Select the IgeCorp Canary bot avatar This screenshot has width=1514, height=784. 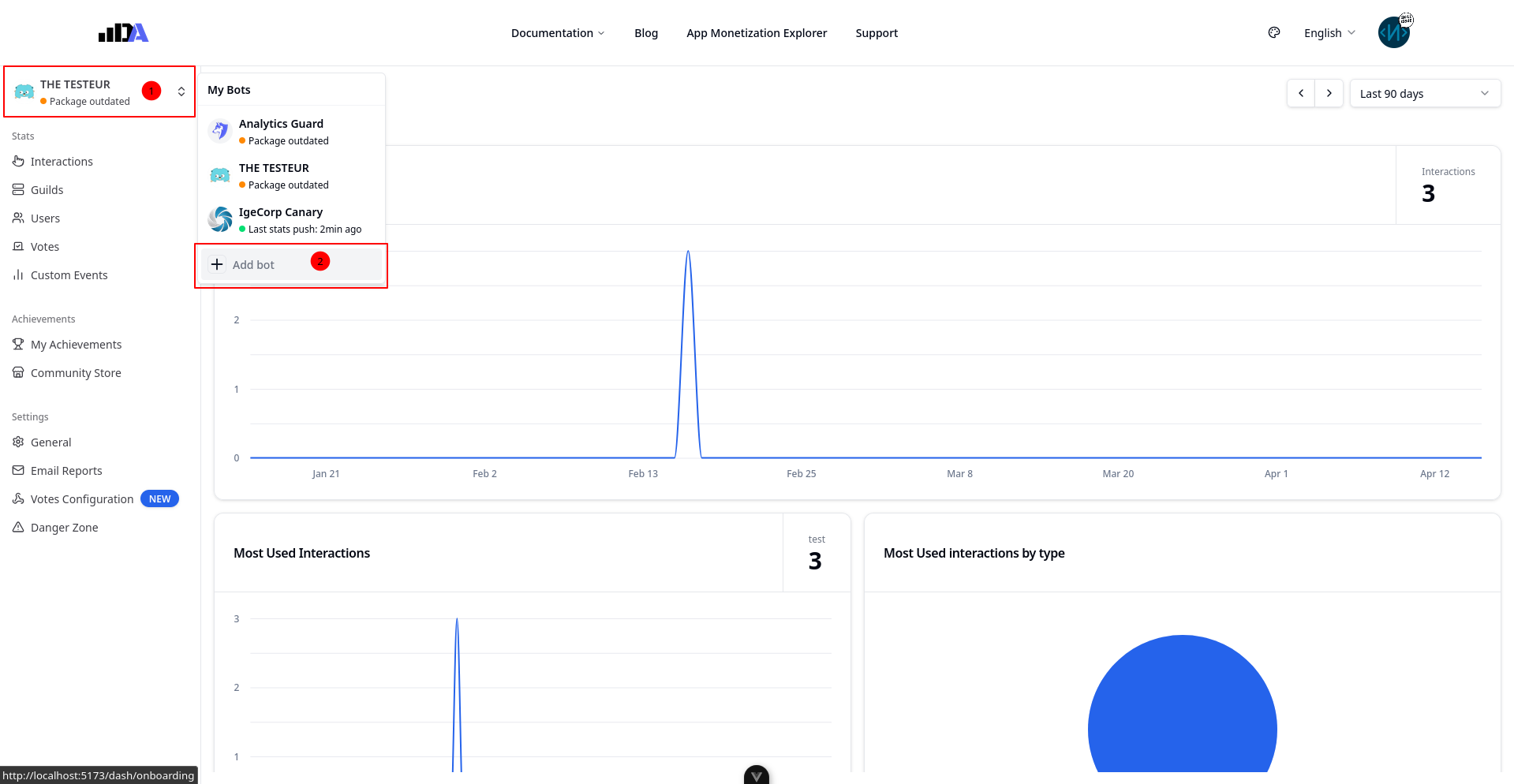click(x=220, y=219)
